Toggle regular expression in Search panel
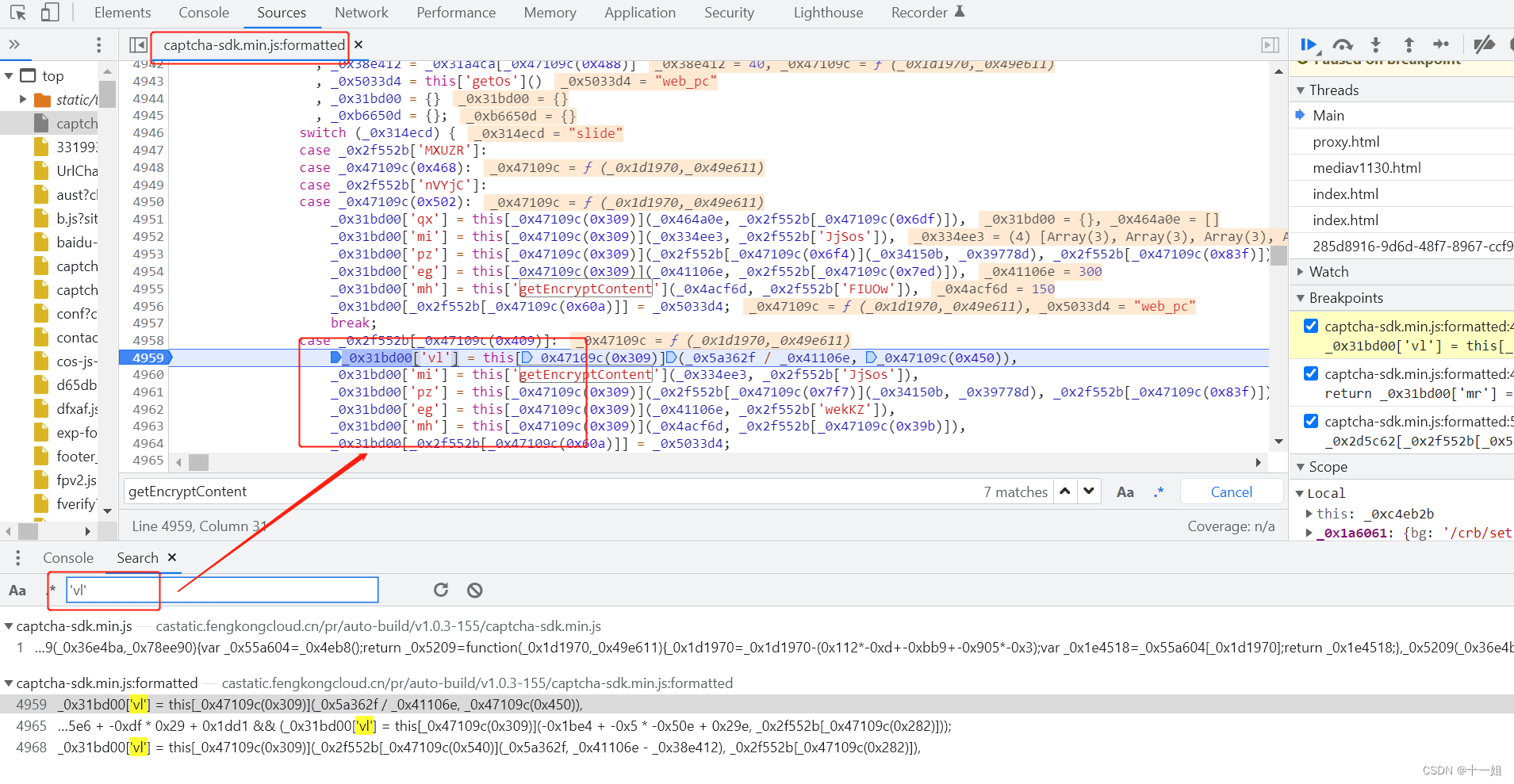 pyautogui.click(x=53, y=590)
